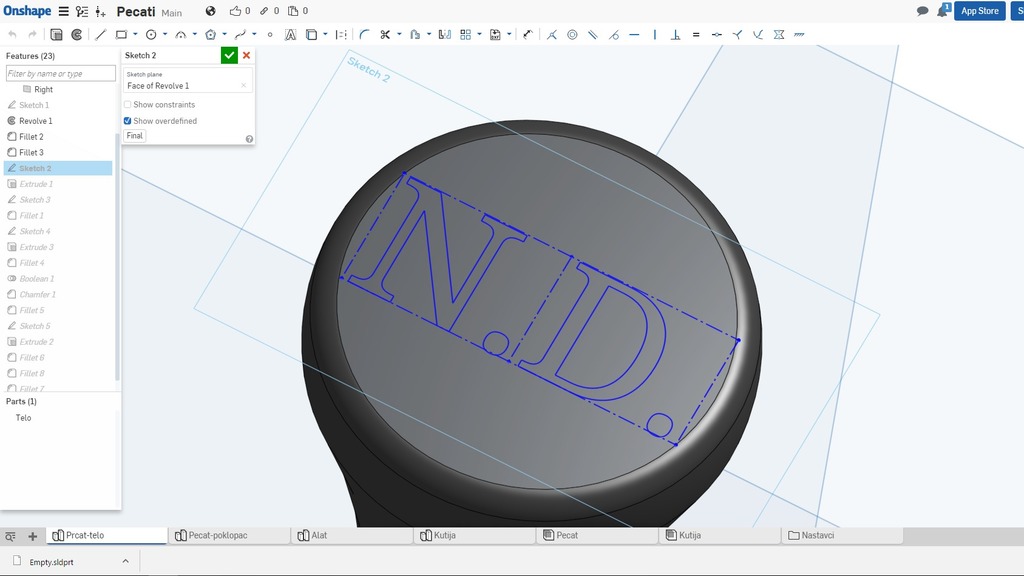Select the Line sketch tool
The image size is (1024, 576).
(x=101, y=34)
